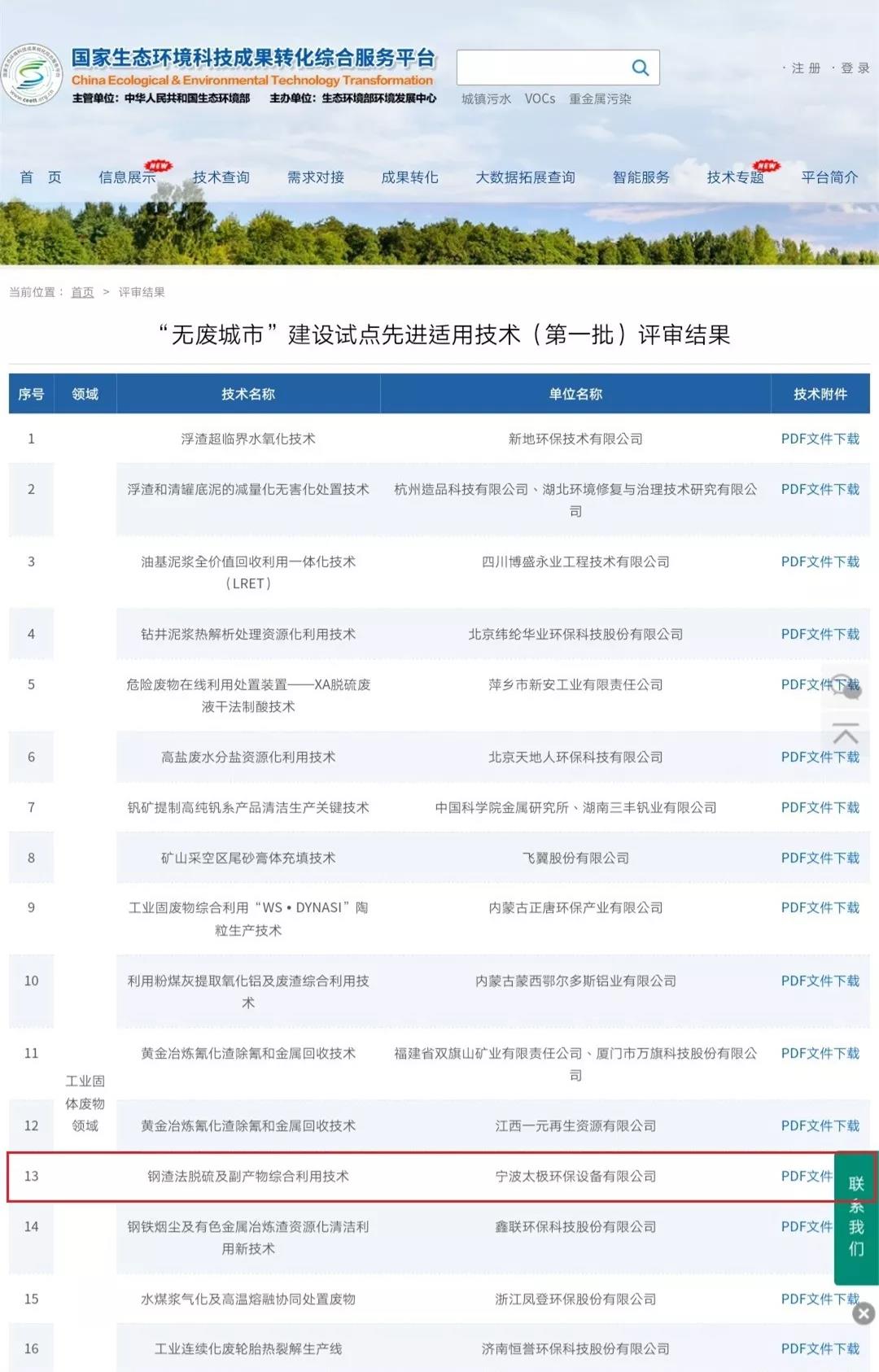Open the 联系我们 green side tab
879x1372 pixels.
[856, 1217]
